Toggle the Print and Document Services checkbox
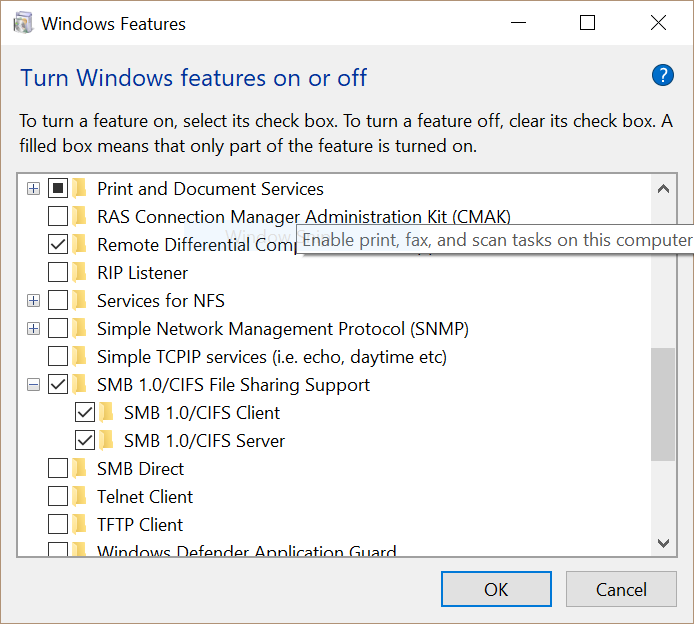The width and height of the screenshot is (694, 624). 58,189
